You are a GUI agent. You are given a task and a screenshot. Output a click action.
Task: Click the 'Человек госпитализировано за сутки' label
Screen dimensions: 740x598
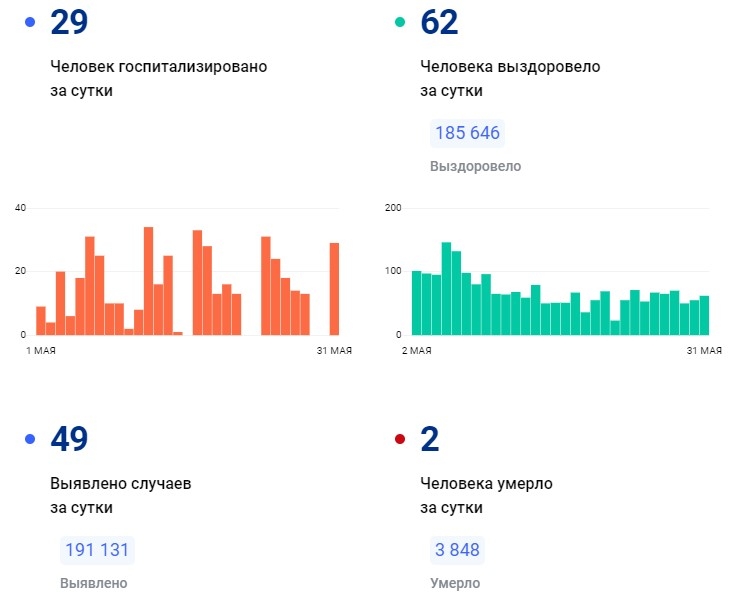click(x=158, y=78)
